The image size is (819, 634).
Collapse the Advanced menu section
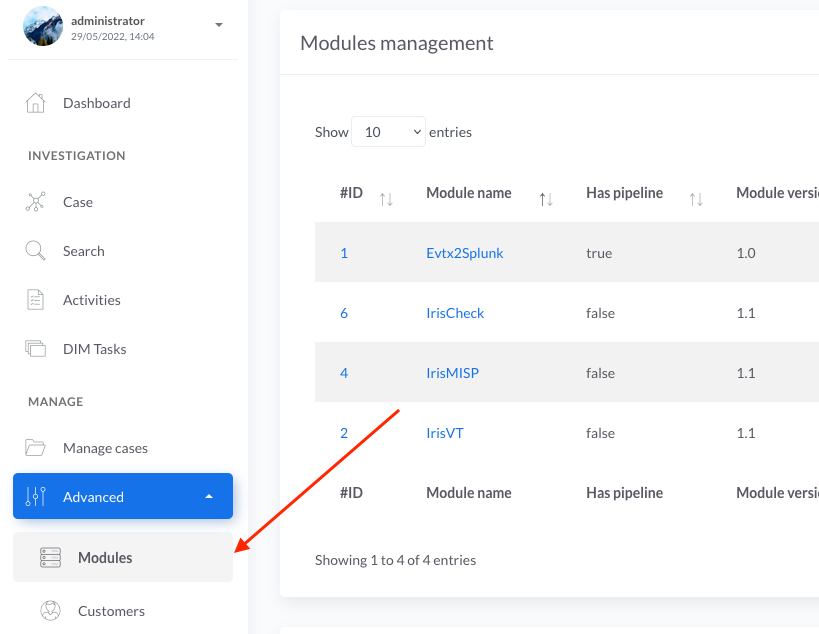pyautogui.click(x=209, y=494)
